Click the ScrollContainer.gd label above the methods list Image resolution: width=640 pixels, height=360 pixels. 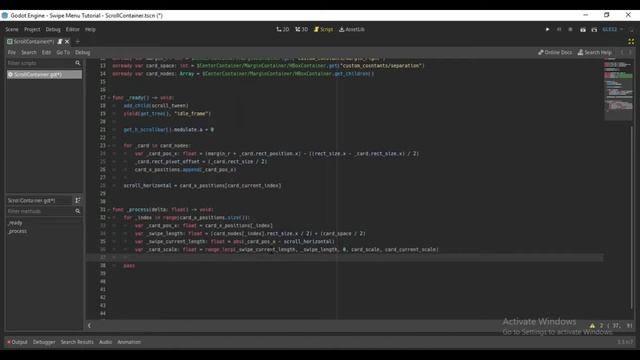point(32,200)
